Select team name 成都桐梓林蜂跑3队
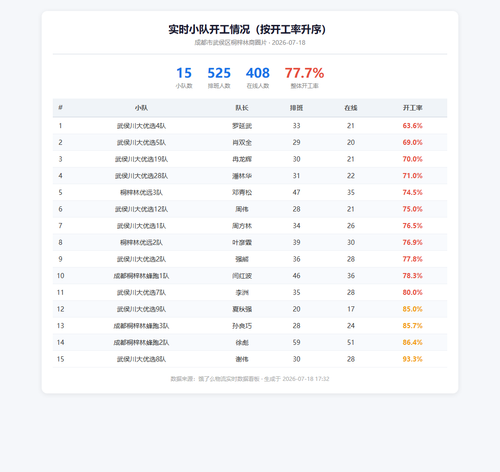 (x=141, y=326)
